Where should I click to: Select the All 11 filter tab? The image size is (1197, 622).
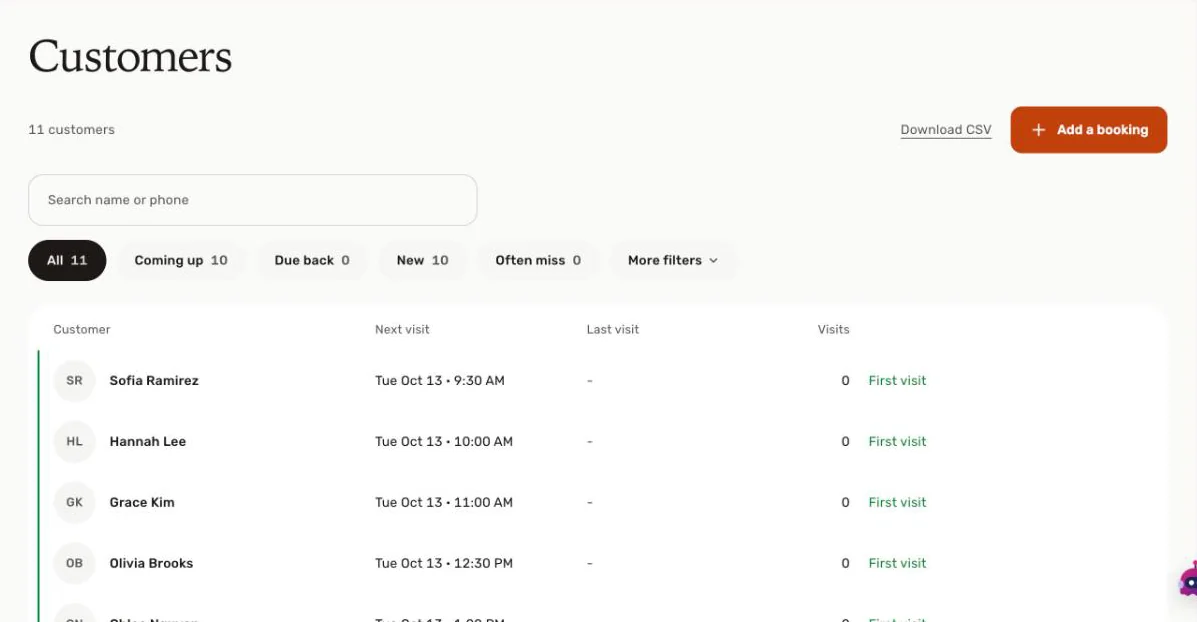pyautogui.click(x=67, y=260)
